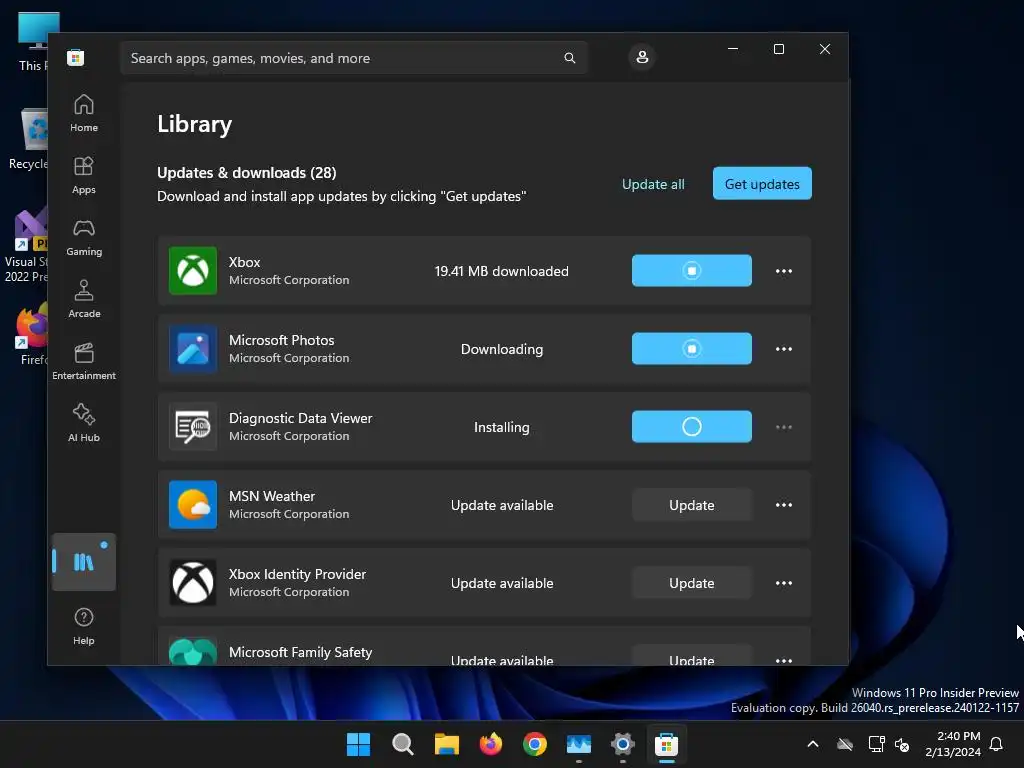This screenshot has height=768, width=1024.
Task: Select the Microsoft Photos title text
Action: [281, 340]
